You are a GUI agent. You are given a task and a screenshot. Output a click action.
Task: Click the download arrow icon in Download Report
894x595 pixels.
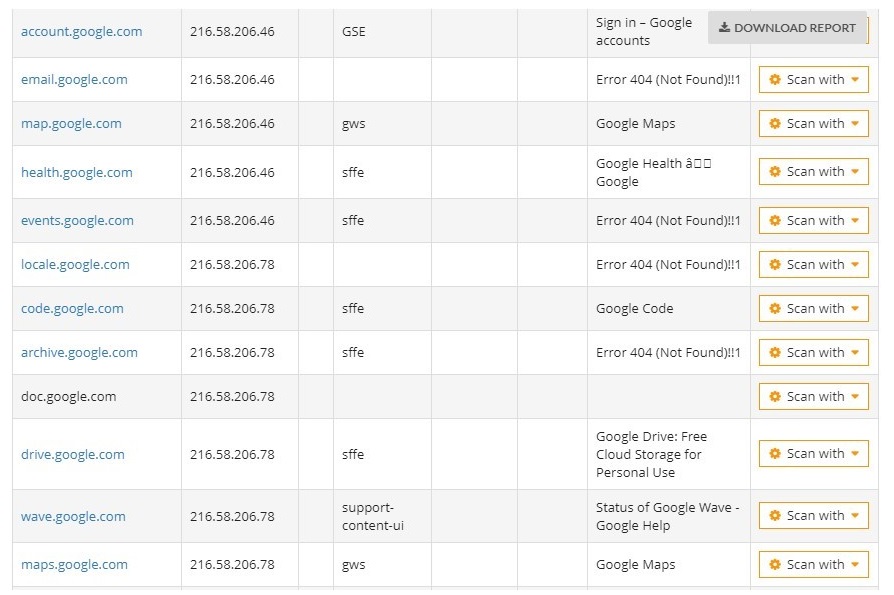[x=724, y=27]
